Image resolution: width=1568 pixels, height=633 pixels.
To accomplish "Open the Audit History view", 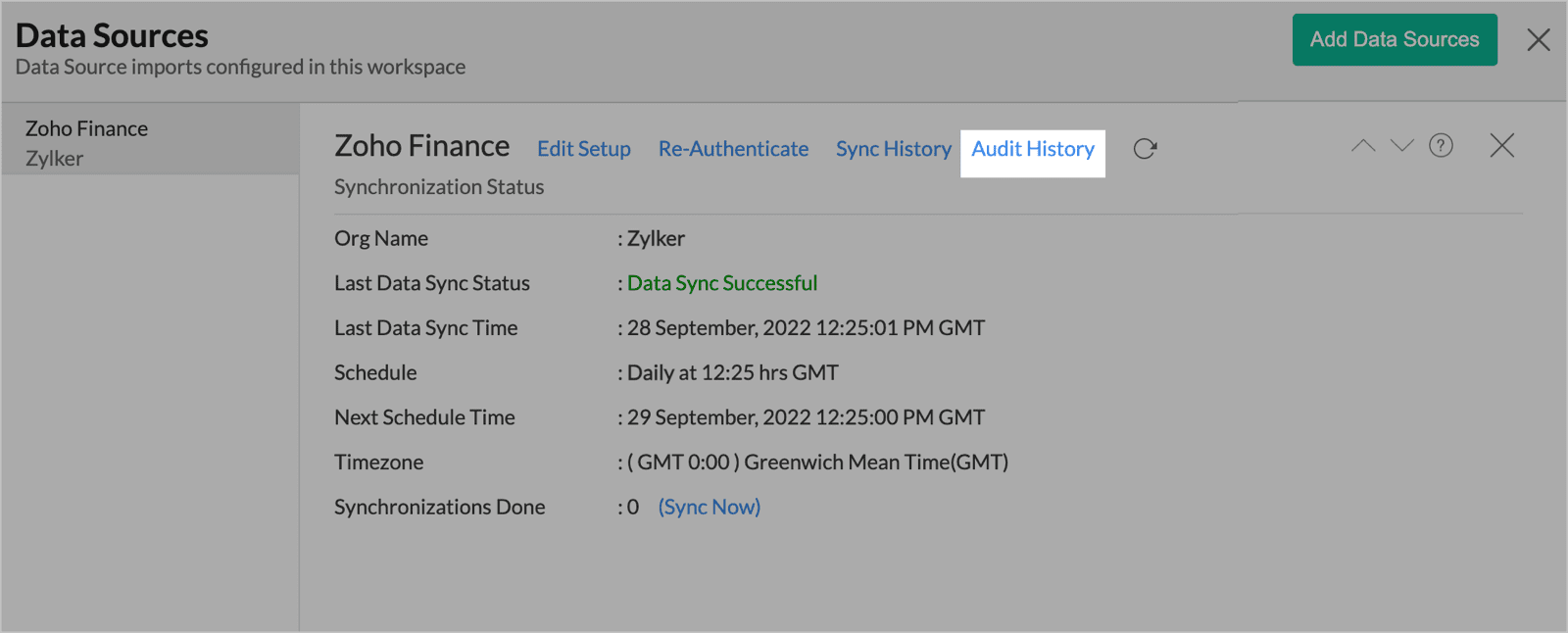I will [1033, 149].
